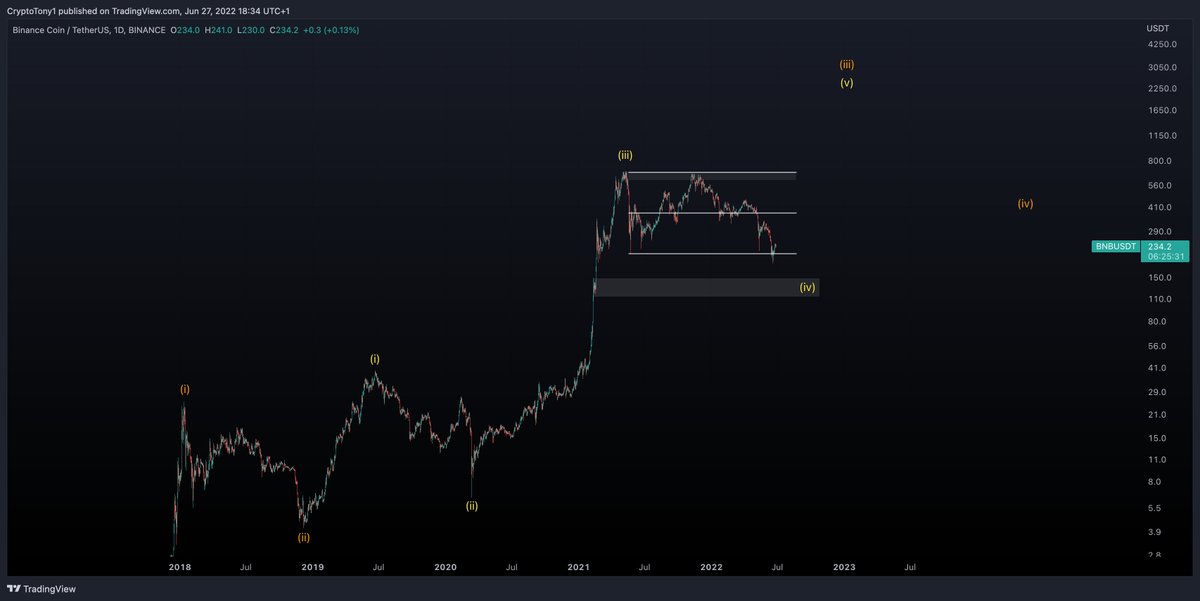
Task: Select the orange (ii) wave label near 2019
Action: click(304, 537)
